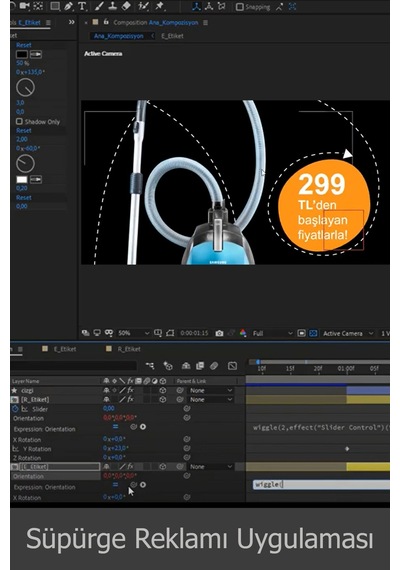Pick shadow color with eyedropper beside black swatch
This screenshot has width=400, height=570.
(x=36, y=54)
